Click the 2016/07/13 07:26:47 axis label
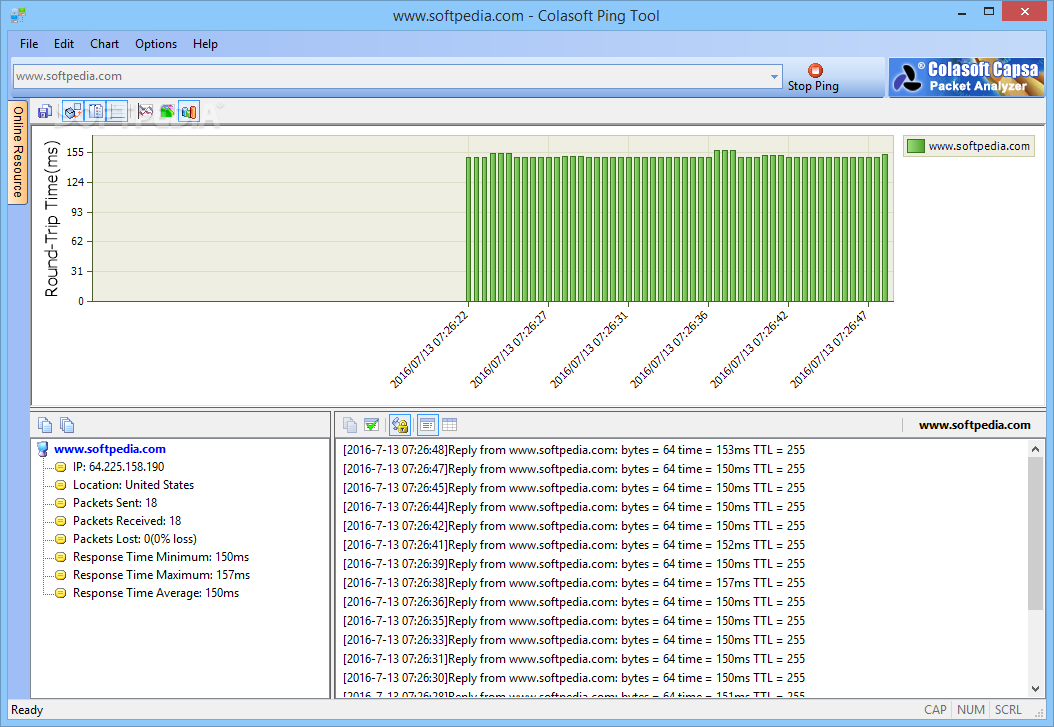 point(829,350)
